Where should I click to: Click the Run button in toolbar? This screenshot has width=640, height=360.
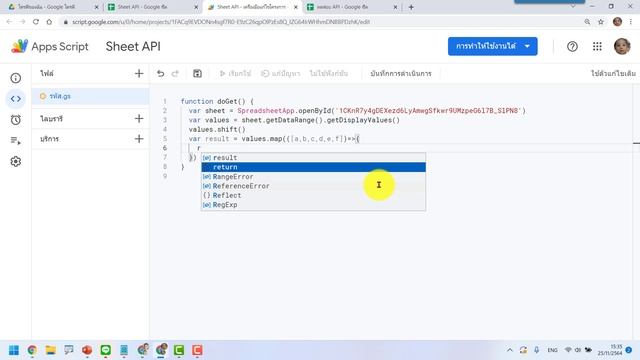(x=235, y=73)
